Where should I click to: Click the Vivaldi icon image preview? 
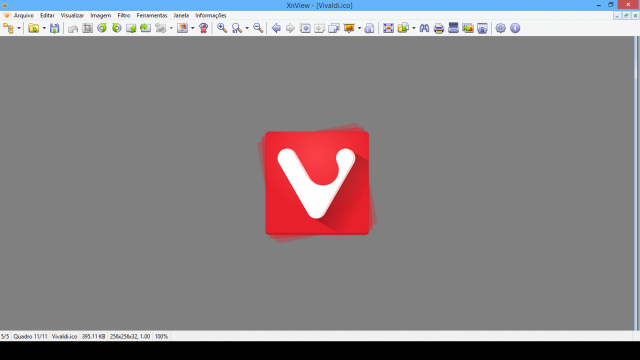(317, 183)
